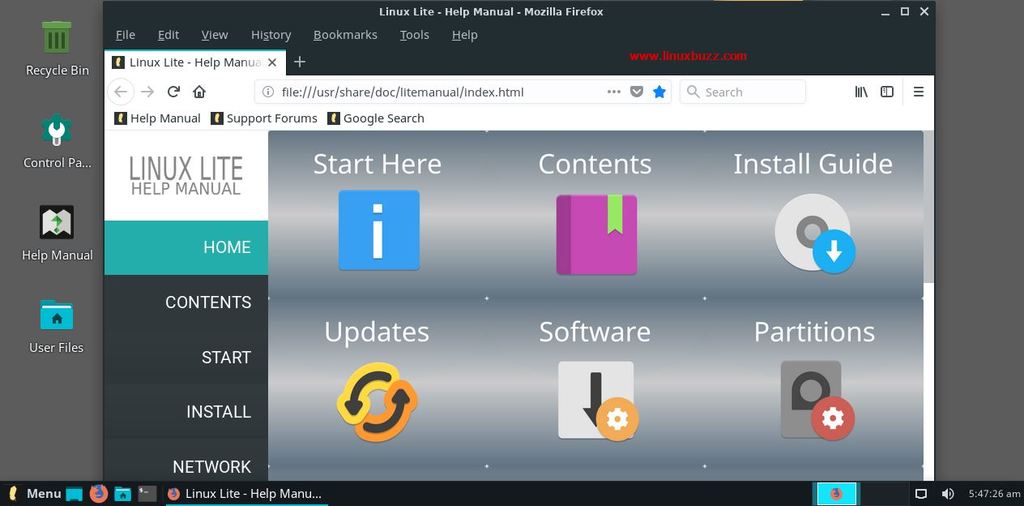Open the Library panel icon

coord(861,92)
